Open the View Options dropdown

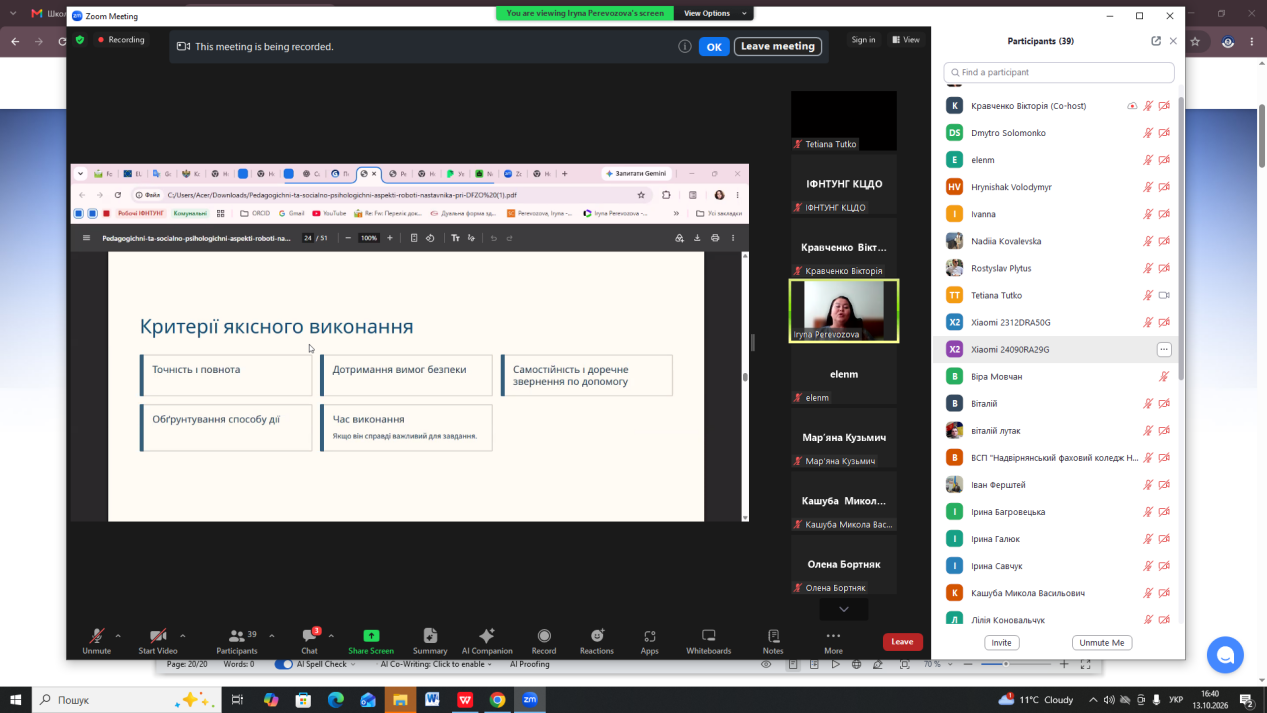[714, 13]
